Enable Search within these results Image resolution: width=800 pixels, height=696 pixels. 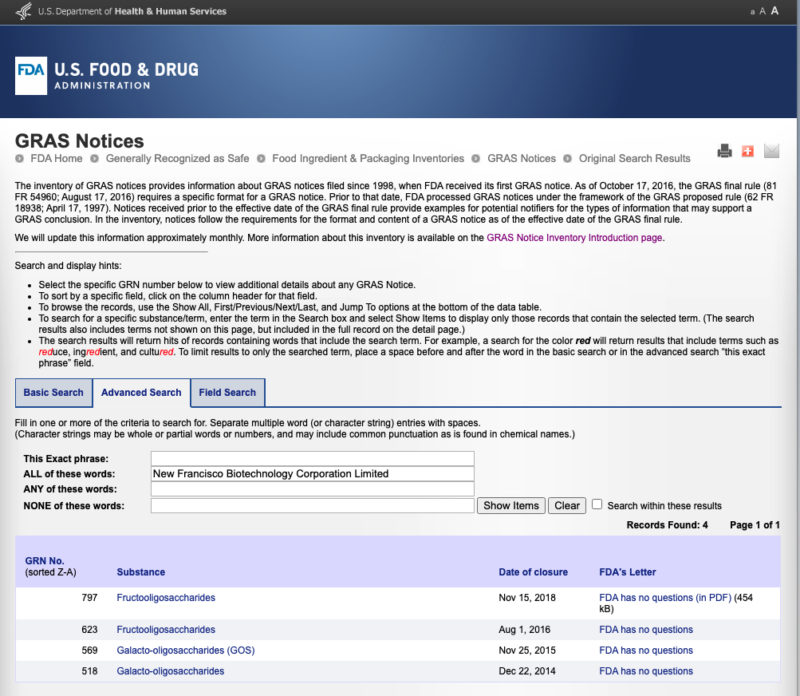(x=595, y=505)
